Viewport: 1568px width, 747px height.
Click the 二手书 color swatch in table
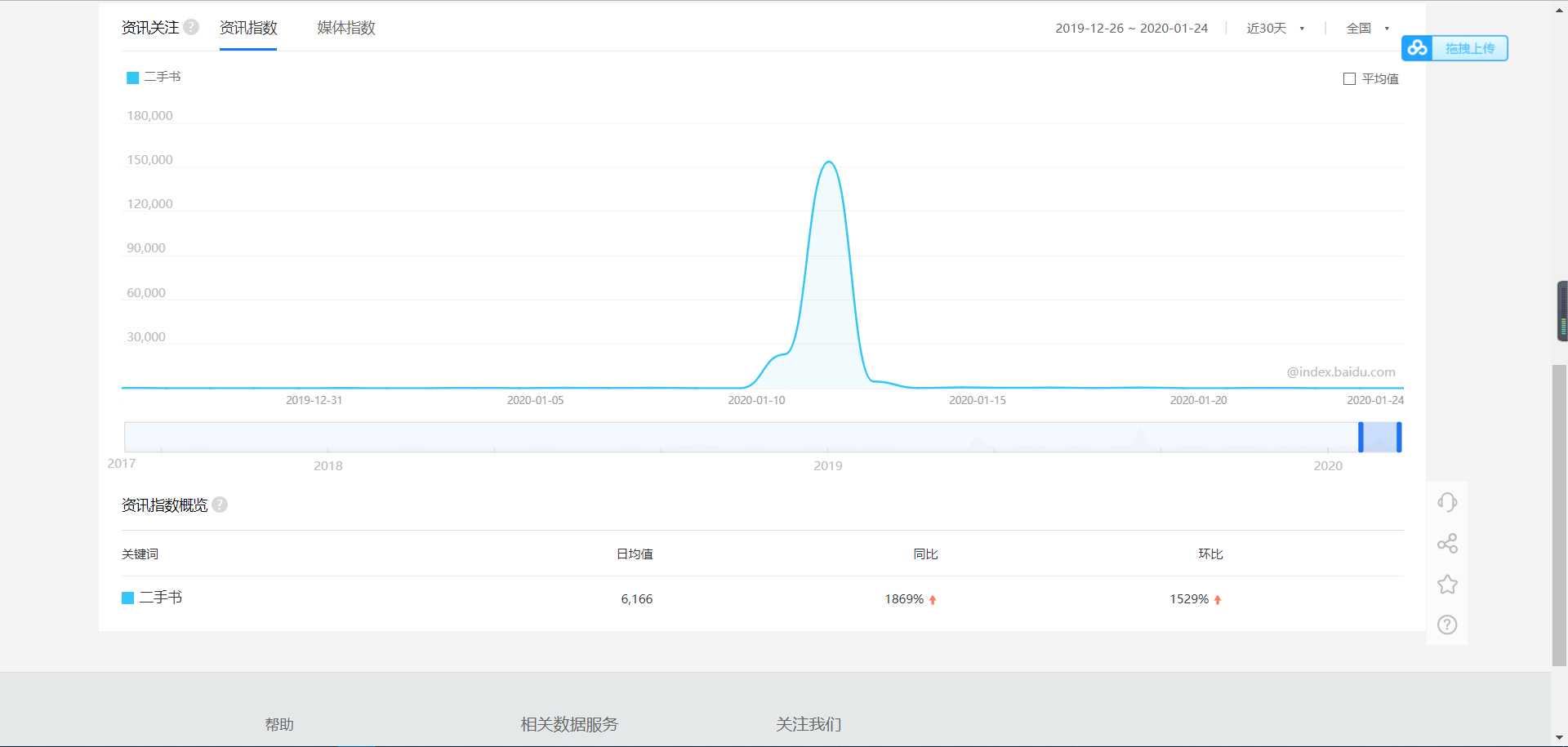[x=127, y=598]
